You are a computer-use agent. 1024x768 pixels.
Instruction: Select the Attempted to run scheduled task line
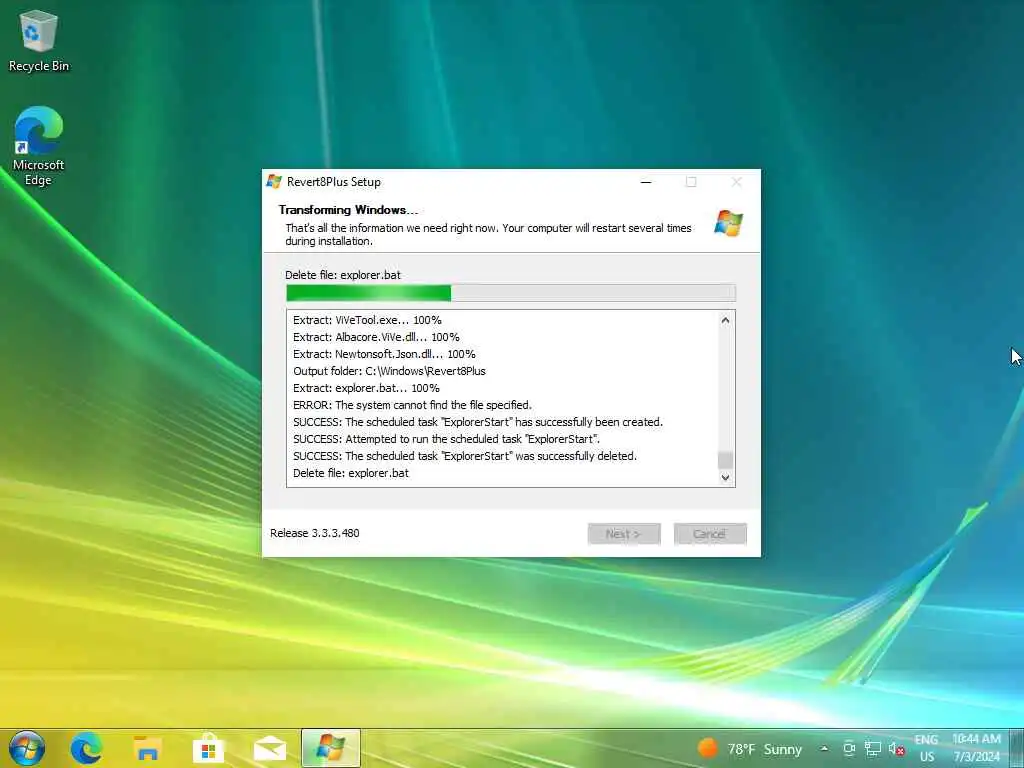click(x=446, y=439)
